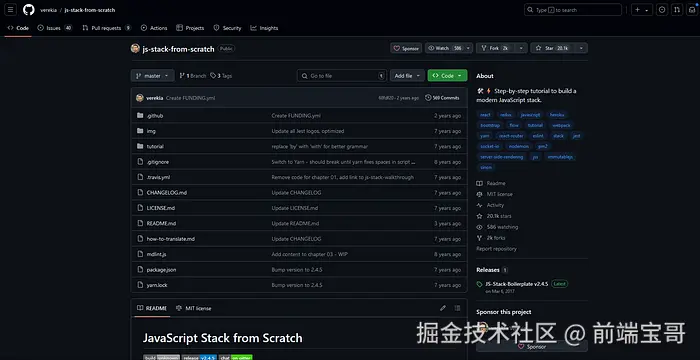Open the JS-Stack-Boilerplate v2.4.5 release link
The image size is (700, 360).
coord(517,284)
